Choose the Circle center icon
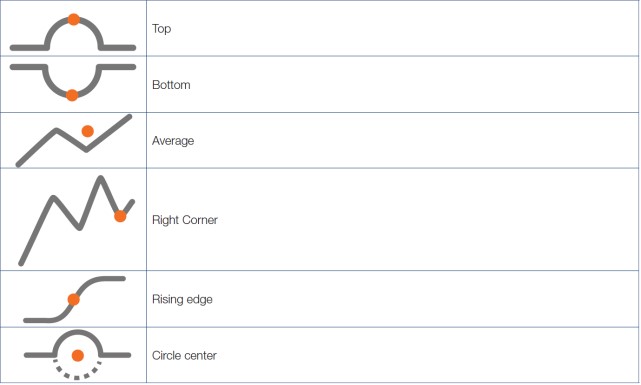Image resolution: width=641 pixels, height=385 pixels. 77,354
